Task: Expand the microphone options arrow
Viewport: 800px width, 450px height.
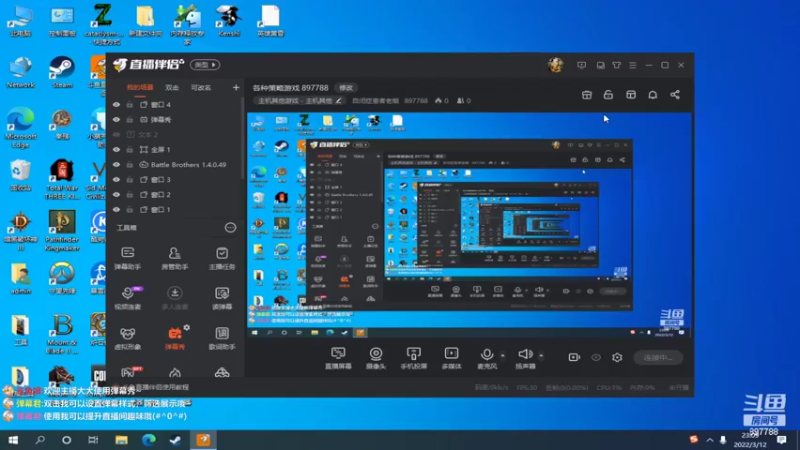Action: pyautogui.click(x=503, y=355)
